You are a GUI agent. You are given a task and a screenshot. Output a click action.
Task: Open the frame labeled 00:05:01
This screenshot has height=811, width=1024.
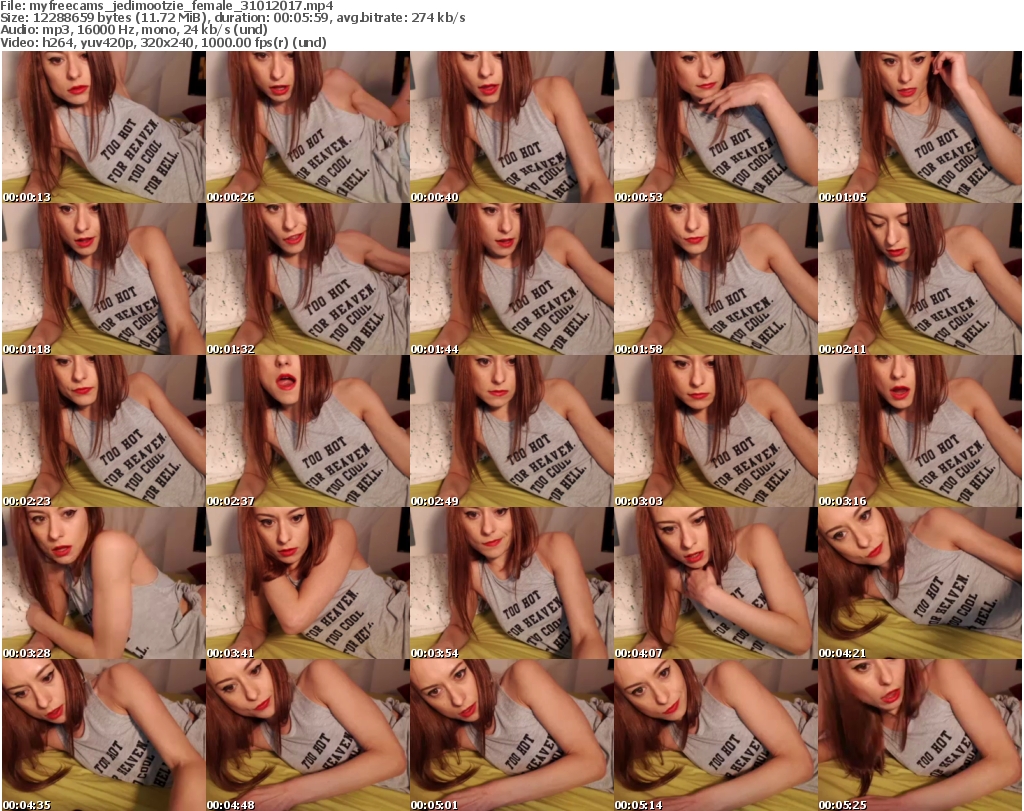pos(511,735)
